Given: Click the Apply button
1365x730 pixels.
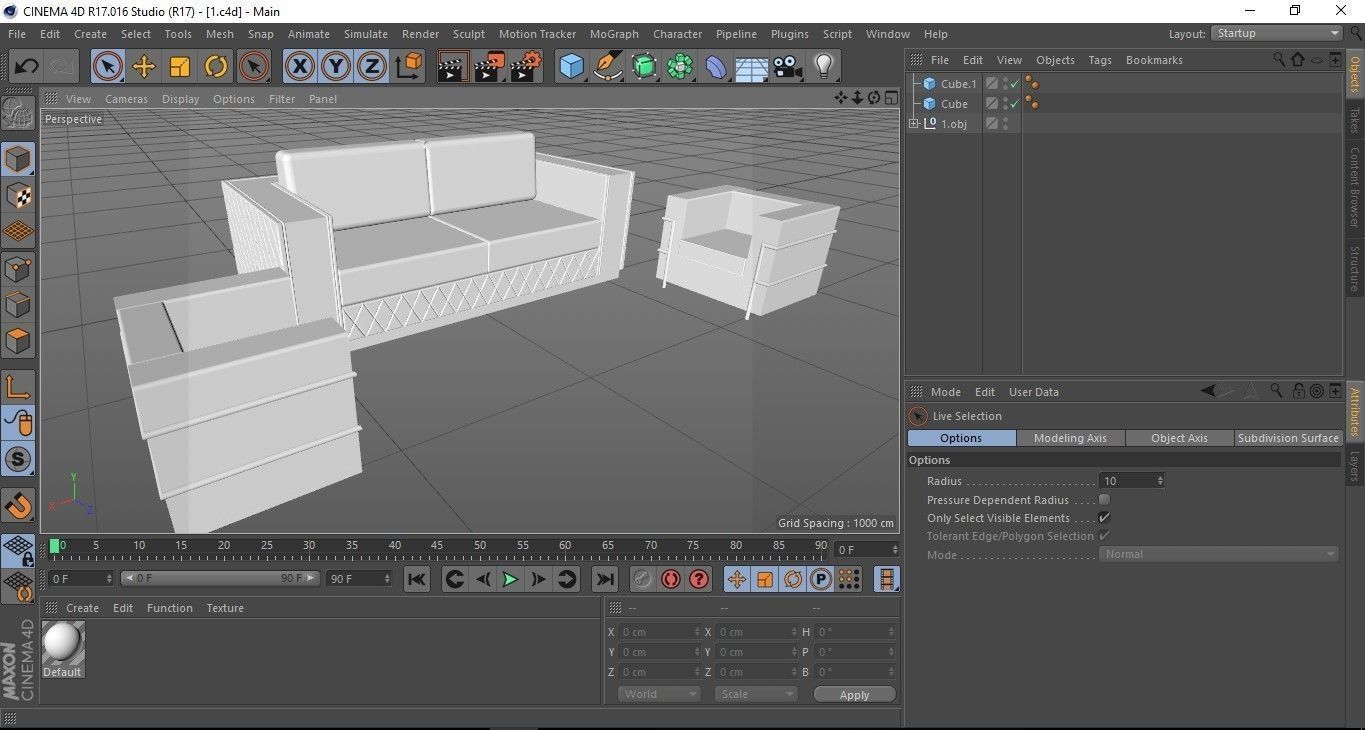Looking at the screenshot, I should coord(854,695).
